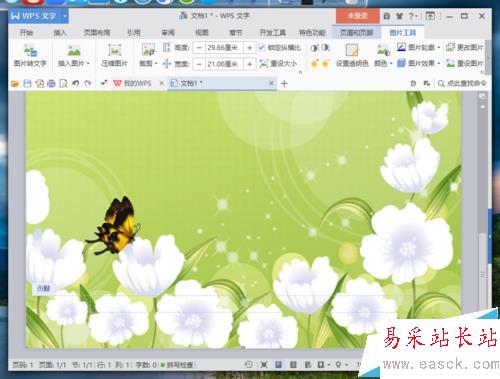The image size is (500, 379).
Task: Open the 插入 ribbon tab
Action: pyautogui.click(x=60, y=33)
